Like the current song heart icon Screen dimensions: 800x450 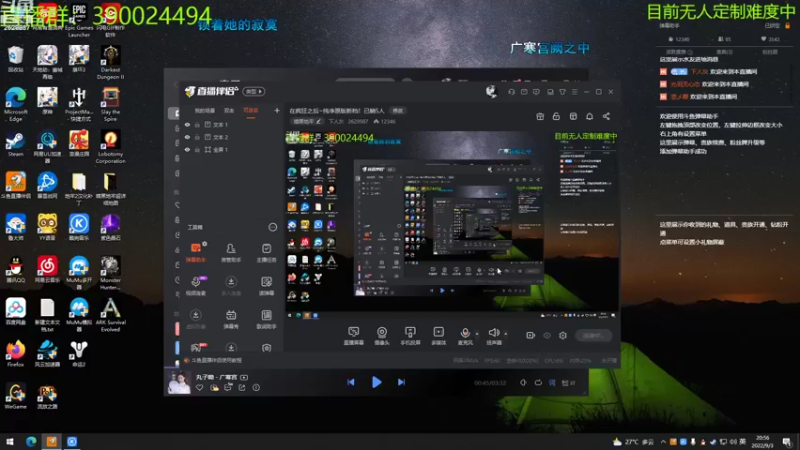pyautogui.click(x=199, y=388)
